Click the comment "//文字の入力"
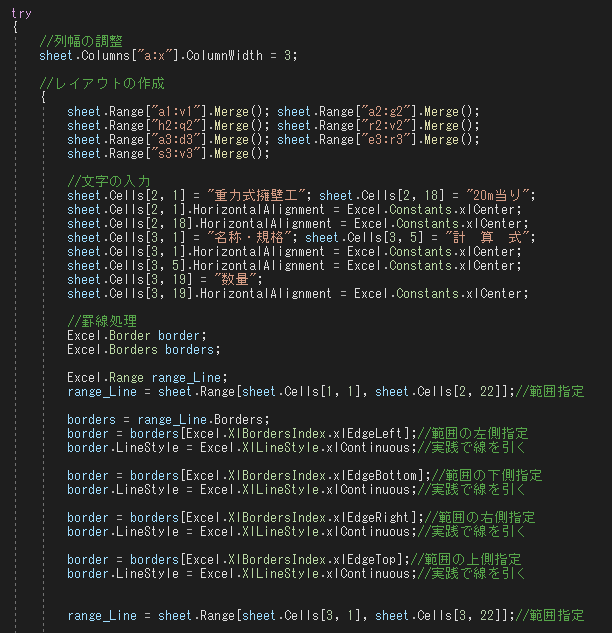This screenshot has width=612, height=633. click(109, 181)
